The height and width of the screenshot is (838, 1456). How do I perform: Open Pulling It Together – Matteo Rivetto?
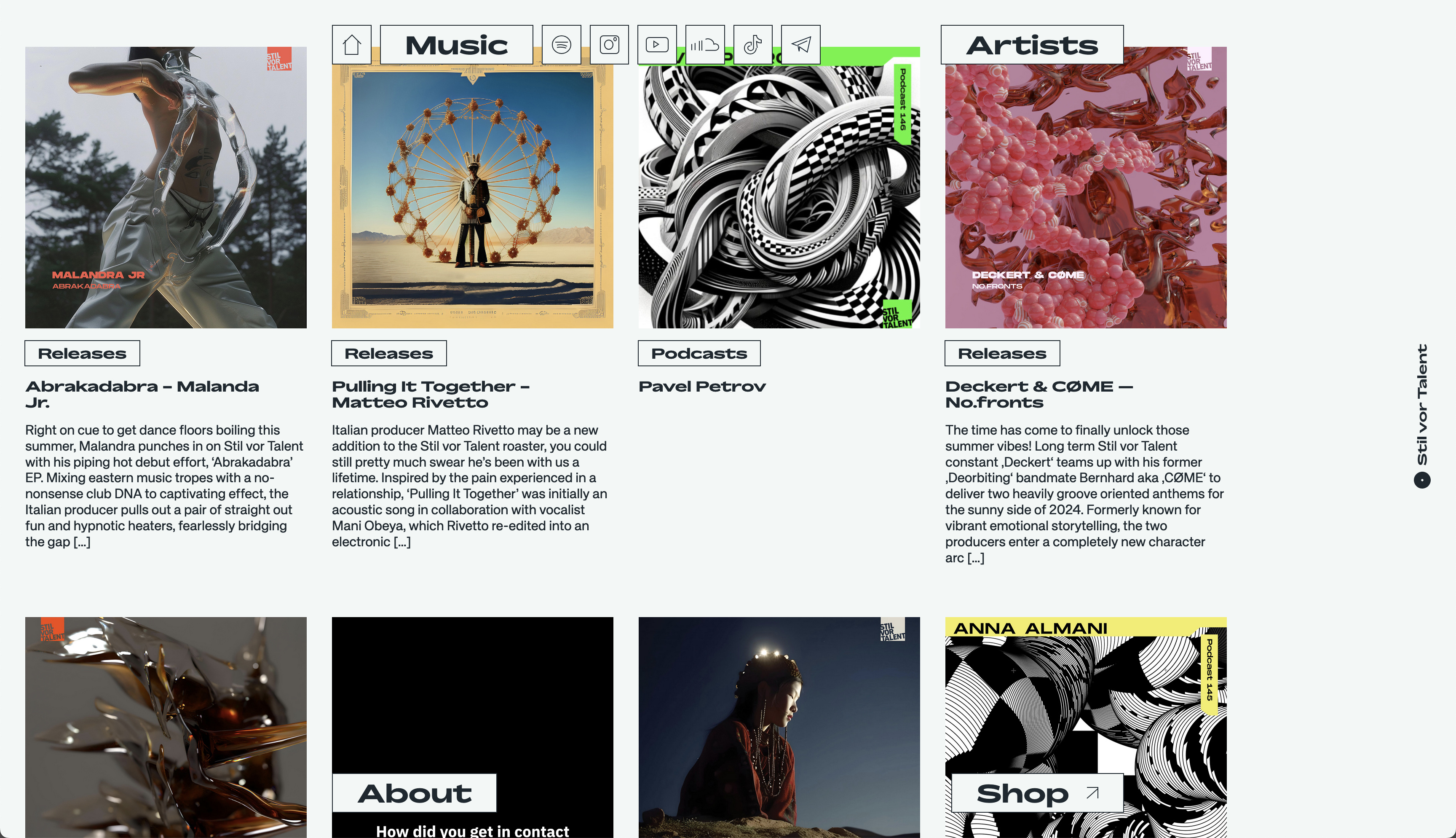click(431, 394)
